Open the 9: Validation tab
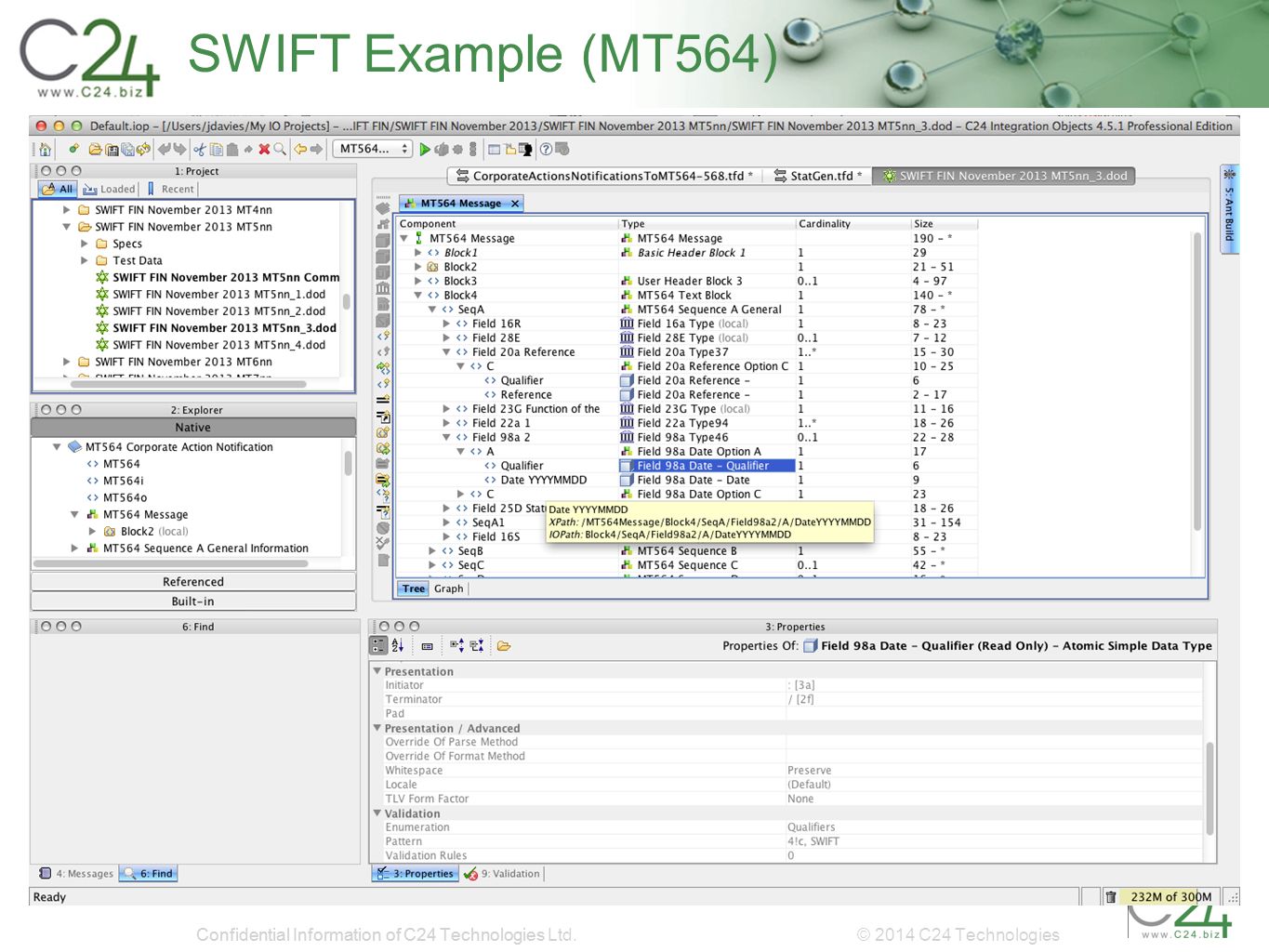Viewport: 1269px width, 952px height. click(502, 874)
